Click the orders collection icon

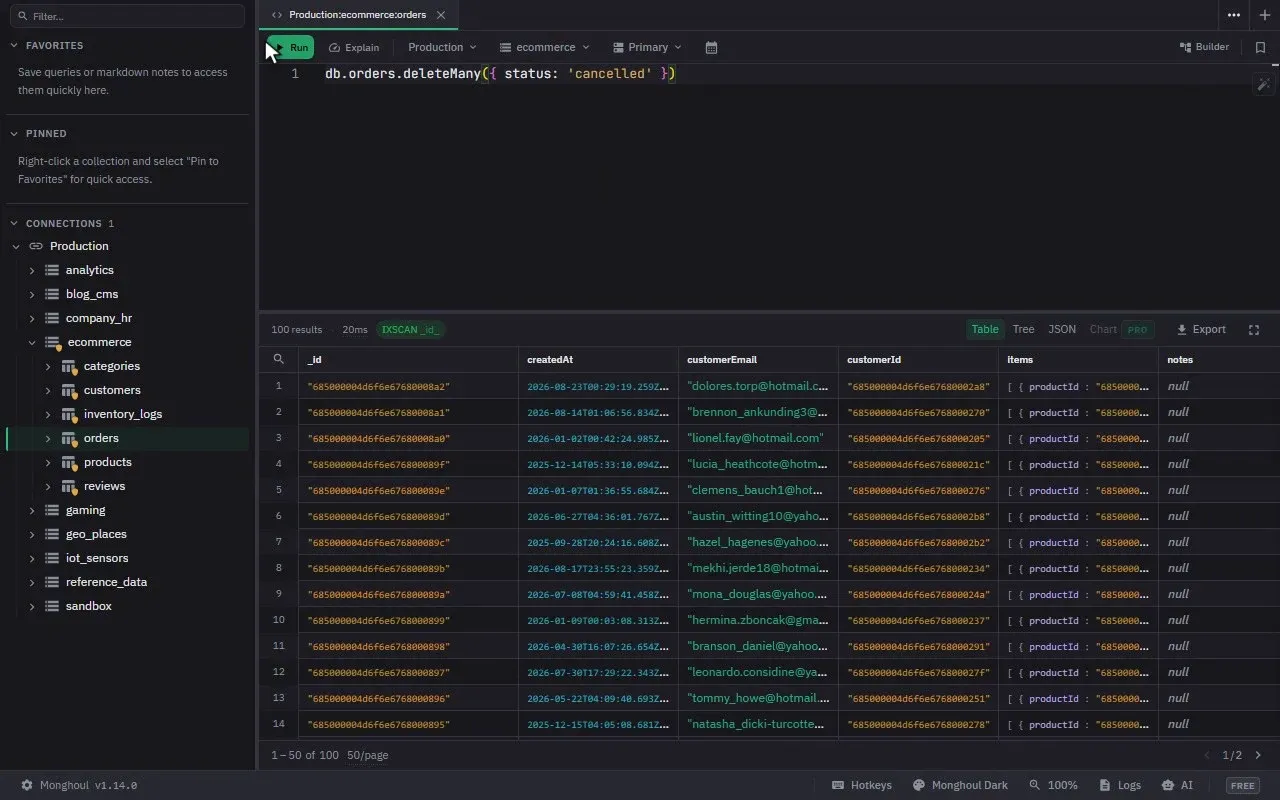(69, 438)
